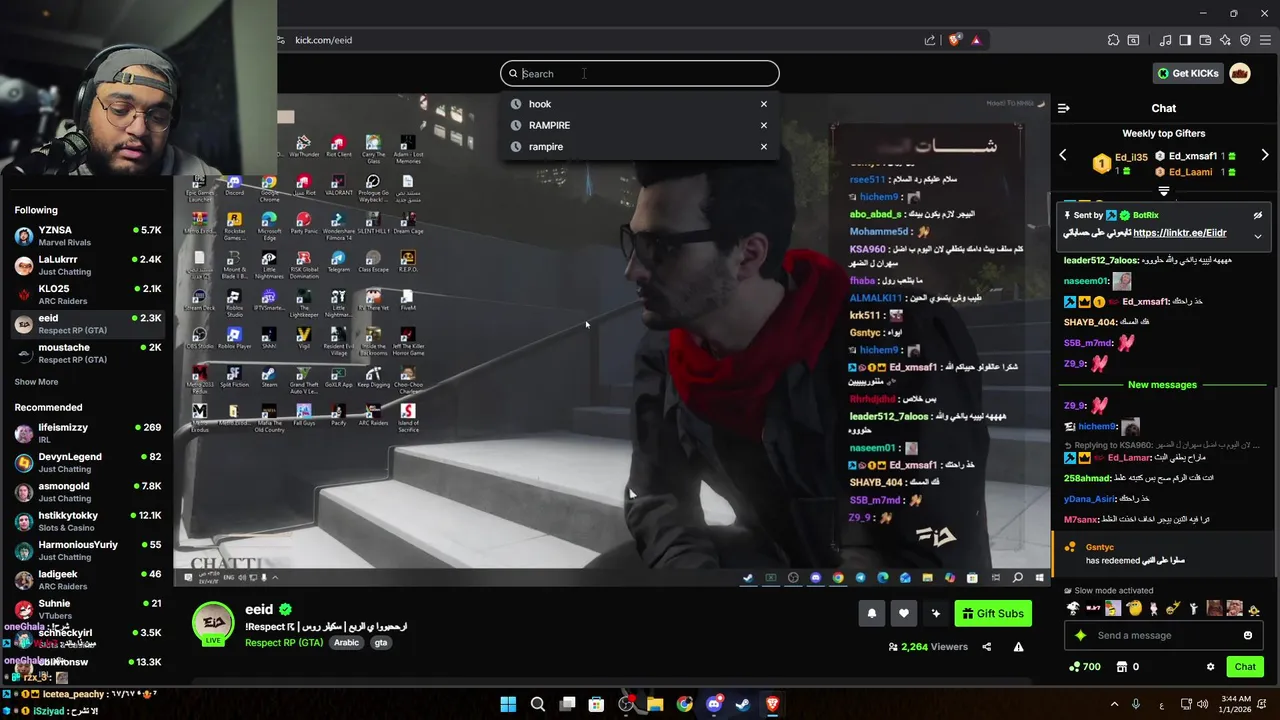Go to next top gifters arrow
The image size is (1280, 720).
pos(1265,156)
